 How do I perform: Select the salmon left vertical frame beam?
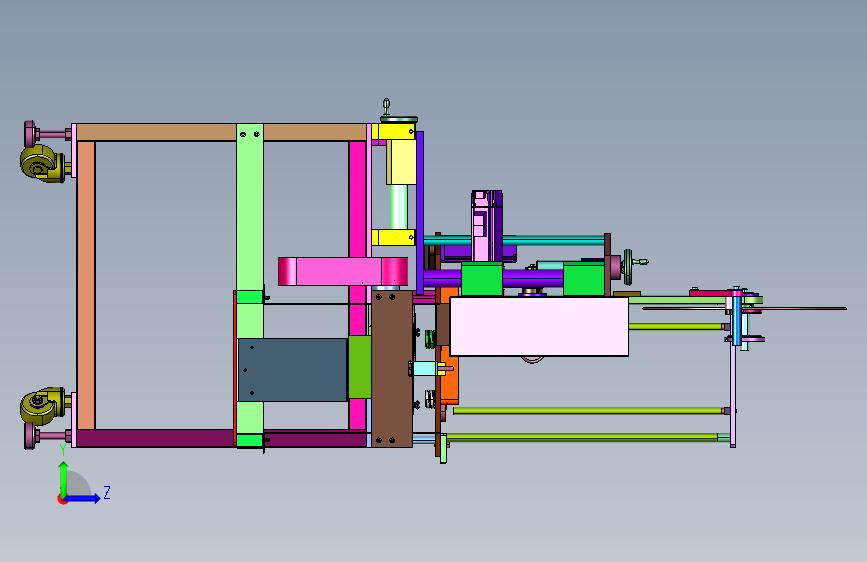pyautogui.click(x=86, y=285)
